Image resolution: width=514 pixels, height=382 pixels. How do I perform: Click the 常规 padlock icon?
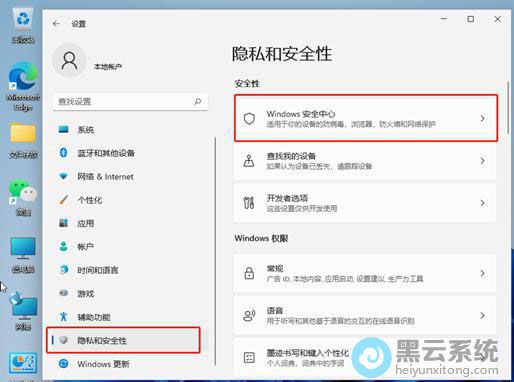249,273
